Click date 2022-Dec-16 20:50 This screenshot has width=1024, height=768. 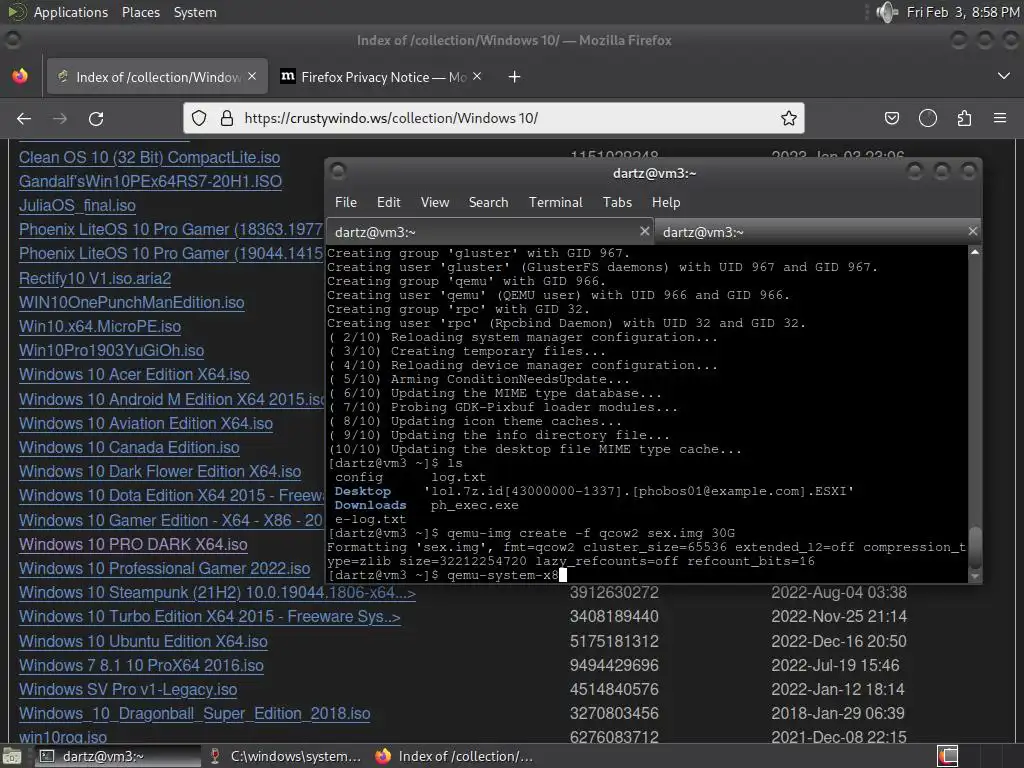pyautogui.click(x=839, y=641)
